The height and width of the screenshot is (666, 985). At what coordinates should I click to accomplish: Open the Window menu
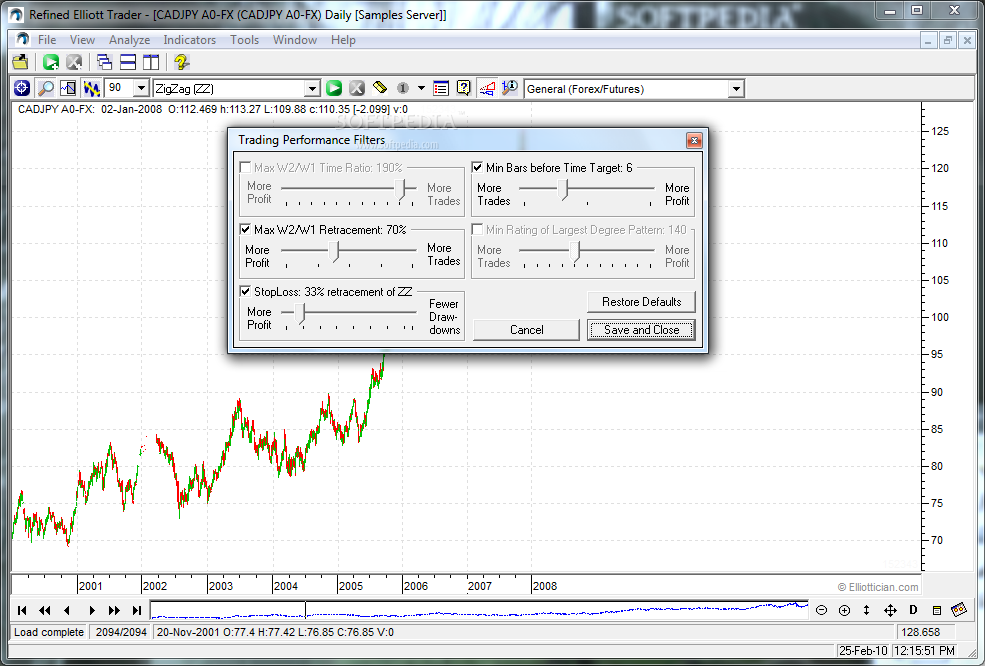point(295,40)
